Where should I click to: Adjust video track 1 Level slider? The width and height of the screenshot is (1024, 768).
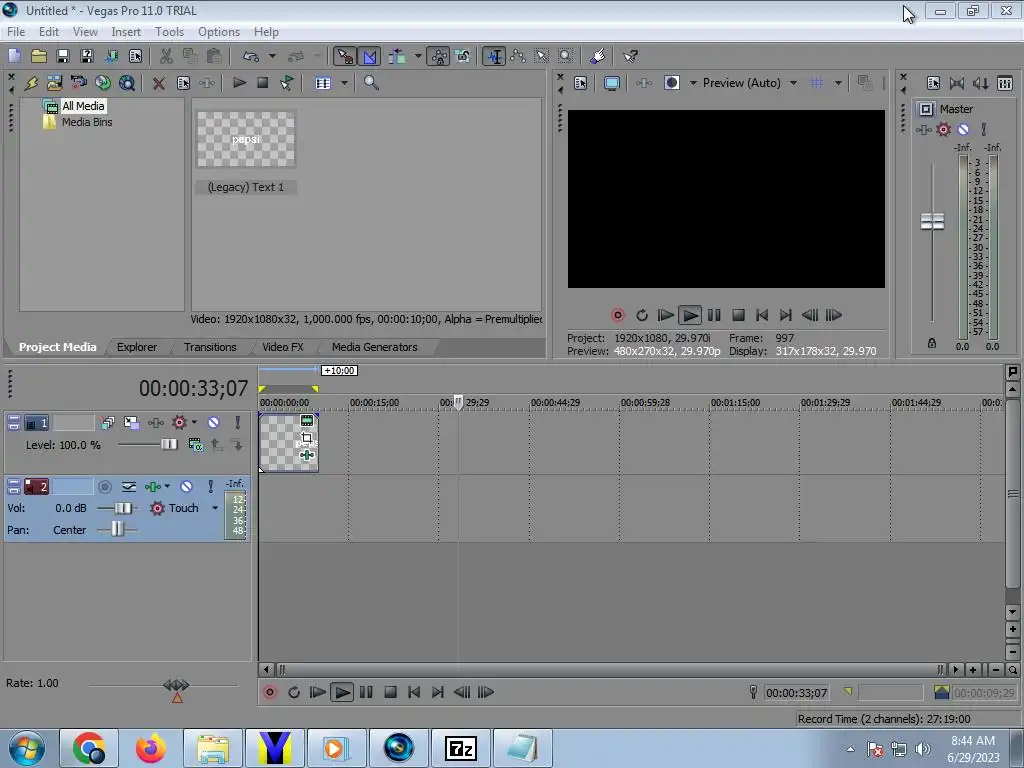(169, 445)
